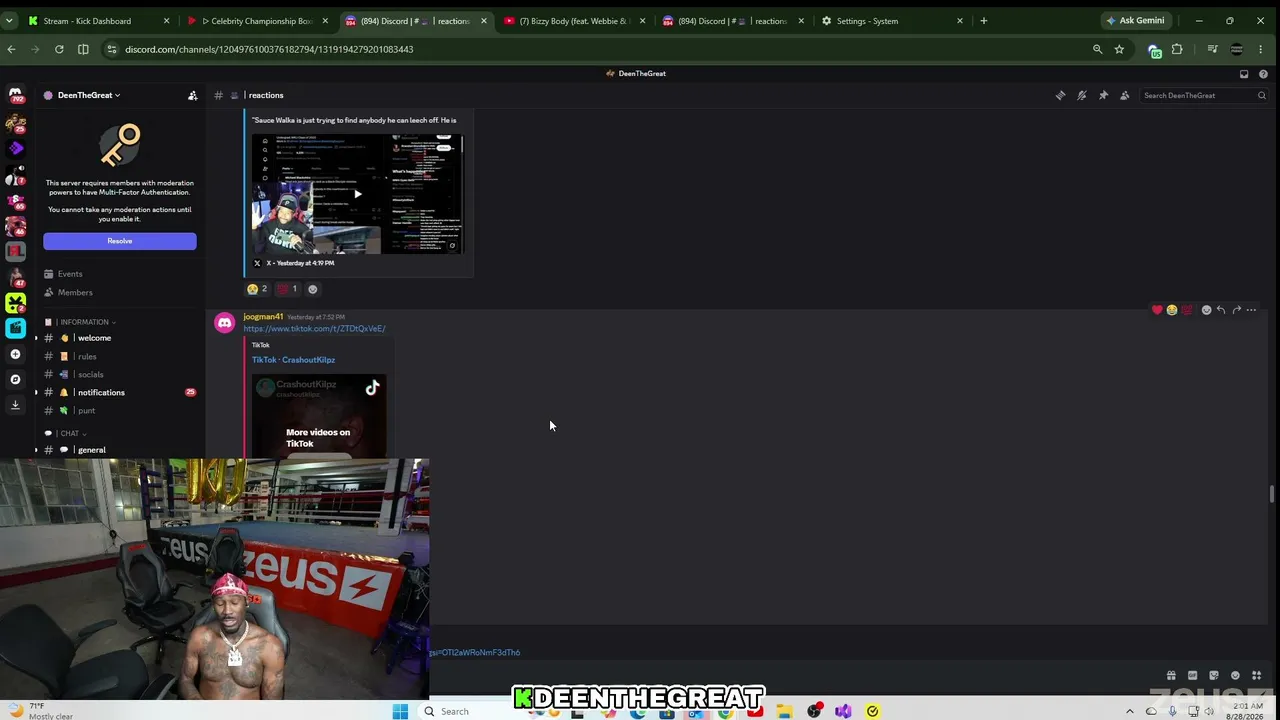Open the Threads icon in channel header
This screenshot has height=720, width=1280.
(x=1060, y=95)
